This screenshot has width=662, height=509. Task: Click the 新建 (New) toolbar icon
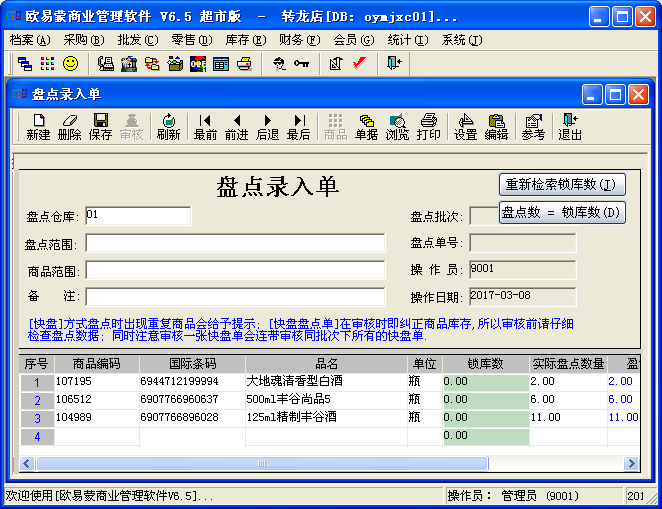(38, 127)
